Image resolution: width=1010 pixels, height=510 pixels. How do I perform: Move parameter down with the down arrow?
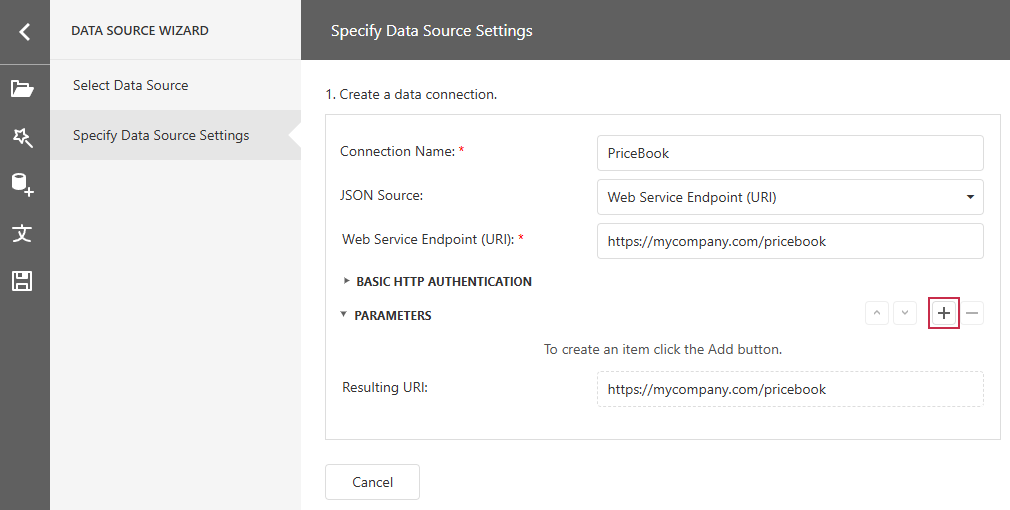(x=905, y=313)
